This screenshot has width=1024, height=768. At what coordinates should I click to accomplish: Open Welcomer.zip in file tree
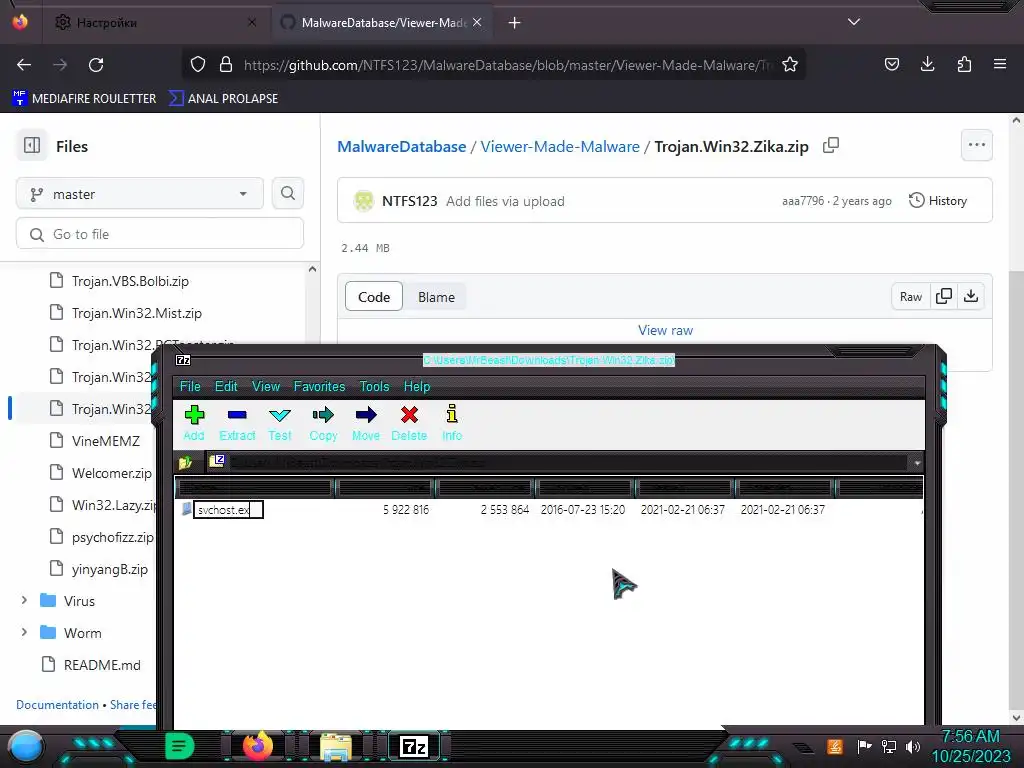pyautogui.click(x=112, y=473)
